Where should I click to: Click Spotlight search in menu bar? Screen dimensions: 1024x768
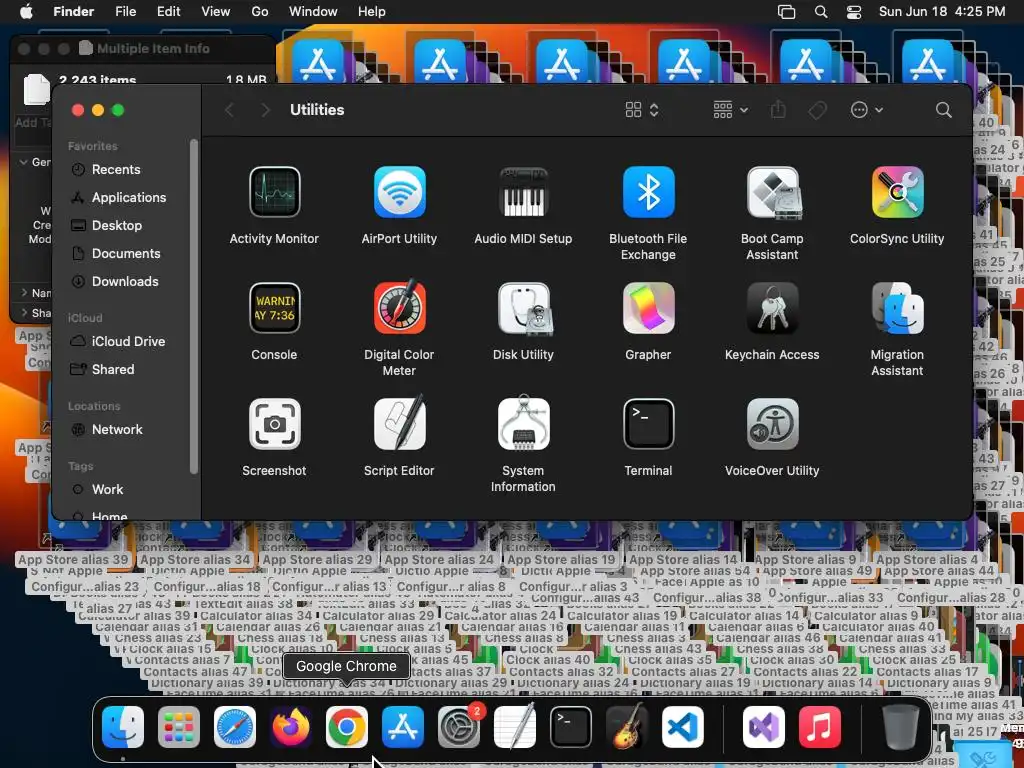tap(821, 11)
